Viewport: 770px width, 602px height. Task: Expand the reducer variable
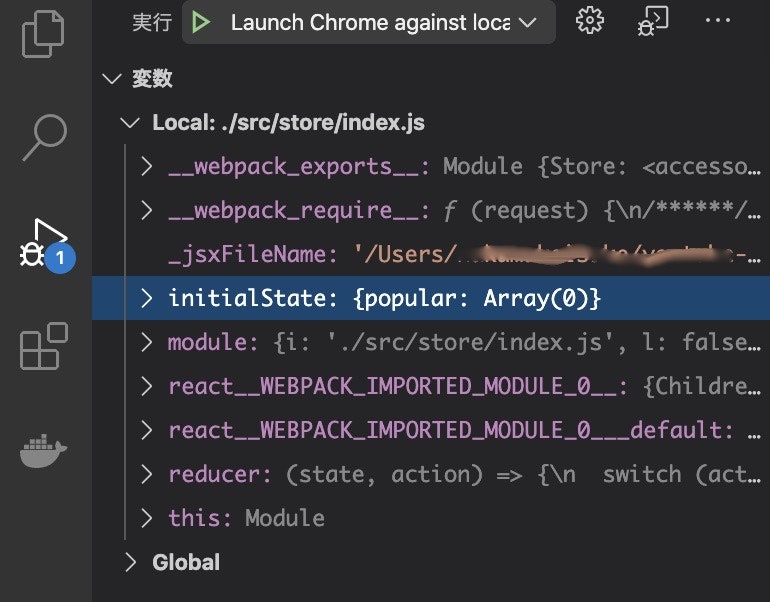tap(146, 474)
